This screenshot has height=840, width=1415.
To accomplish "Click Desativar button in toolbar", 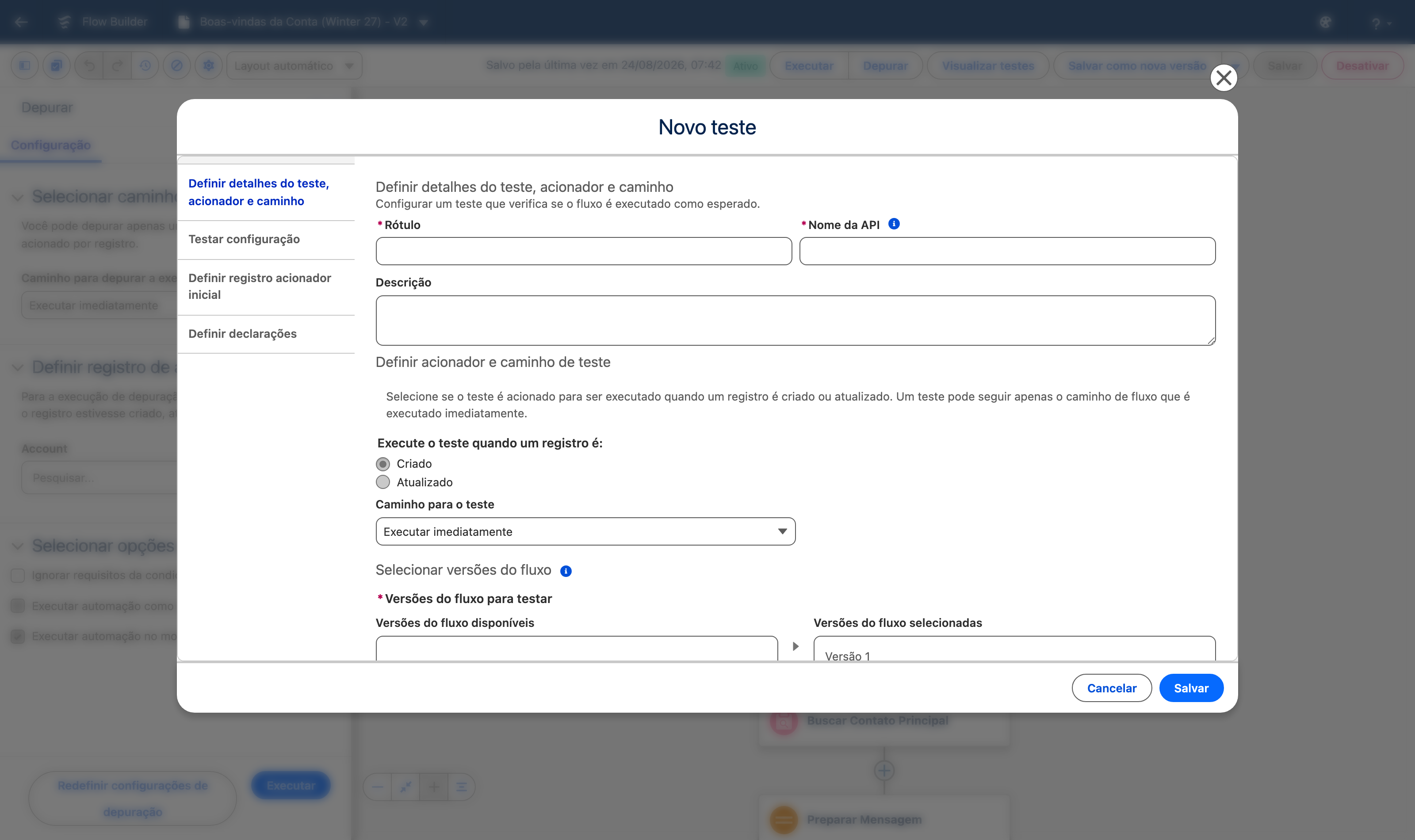I will click(x=1362, y=66).
